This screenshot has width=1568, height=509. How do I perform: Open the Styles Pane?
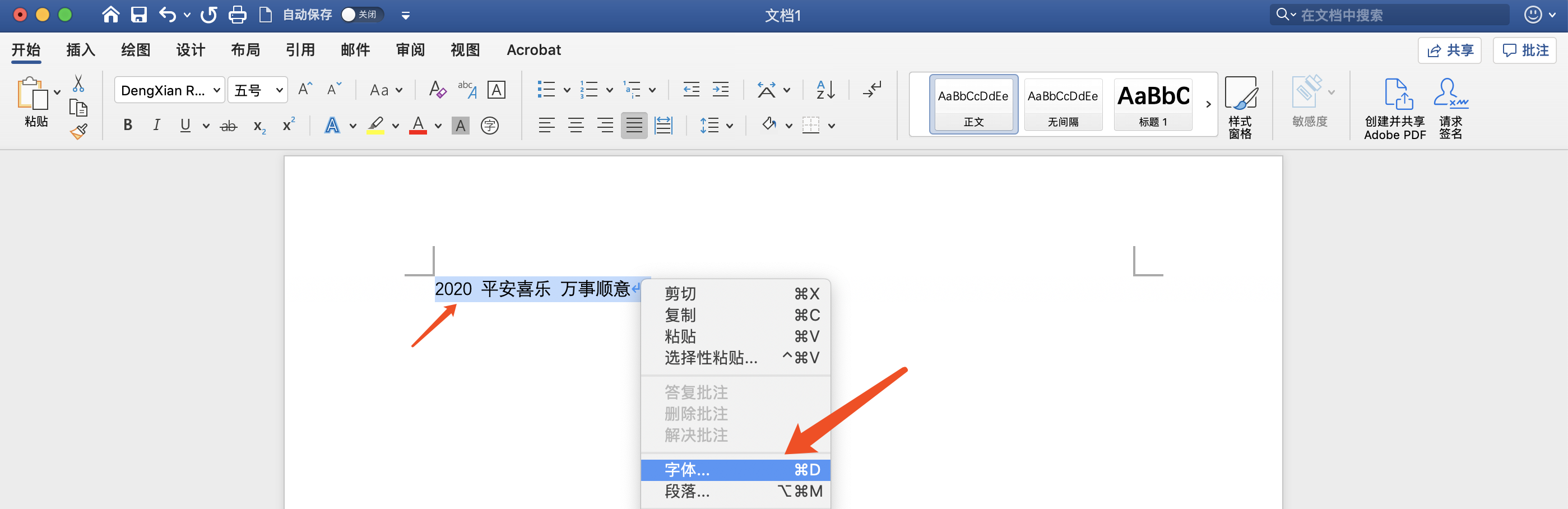tap(1239, 107)
